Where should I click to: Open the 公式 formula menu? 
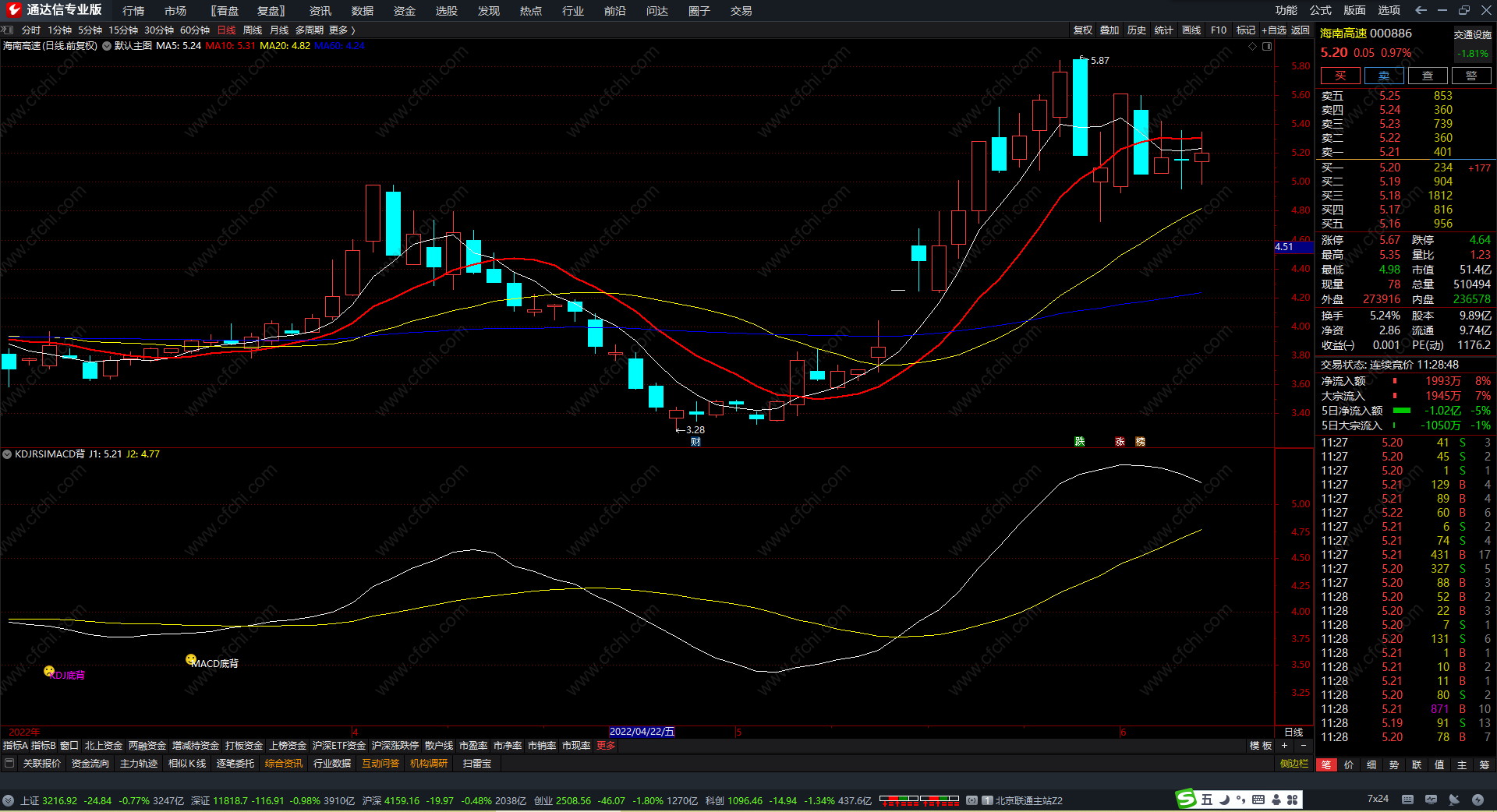pyautogui.click(x=1320, y=10)
